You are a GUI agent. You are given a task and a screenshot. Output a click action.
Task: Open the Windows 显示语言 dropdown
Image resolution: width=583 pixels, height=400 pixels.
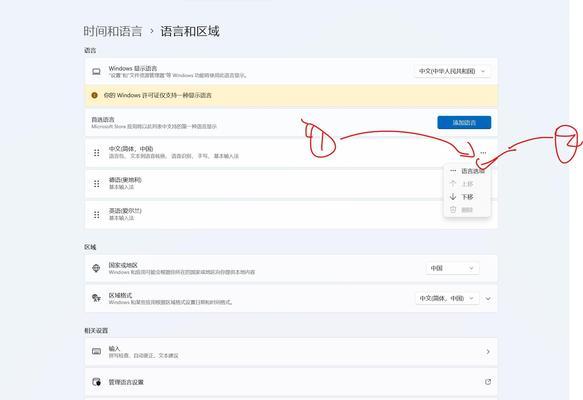(x=452, y=71)
